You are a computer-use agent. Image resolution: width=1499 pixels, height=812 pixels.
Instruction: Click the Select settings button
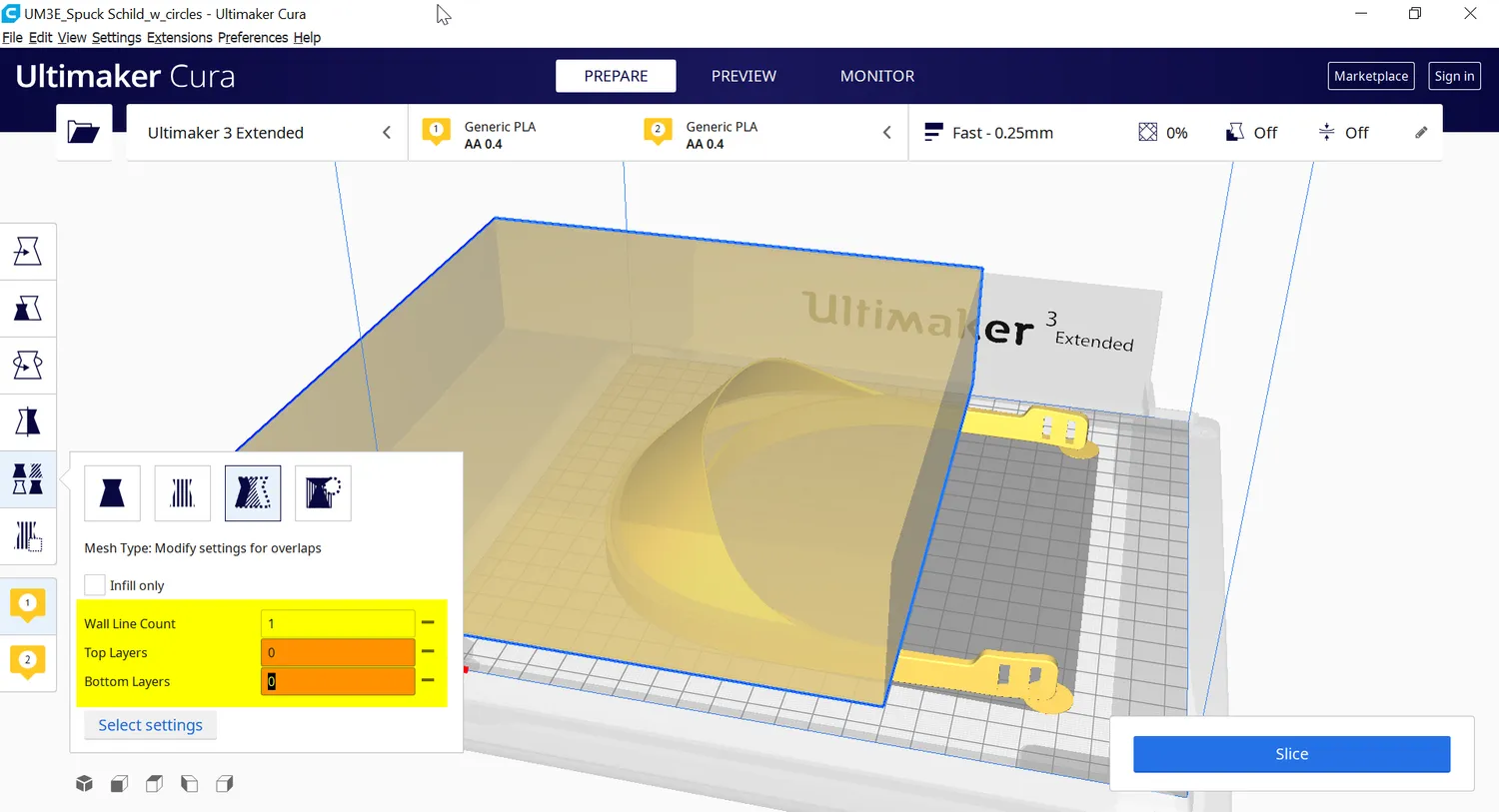click(x=150, y=725)
